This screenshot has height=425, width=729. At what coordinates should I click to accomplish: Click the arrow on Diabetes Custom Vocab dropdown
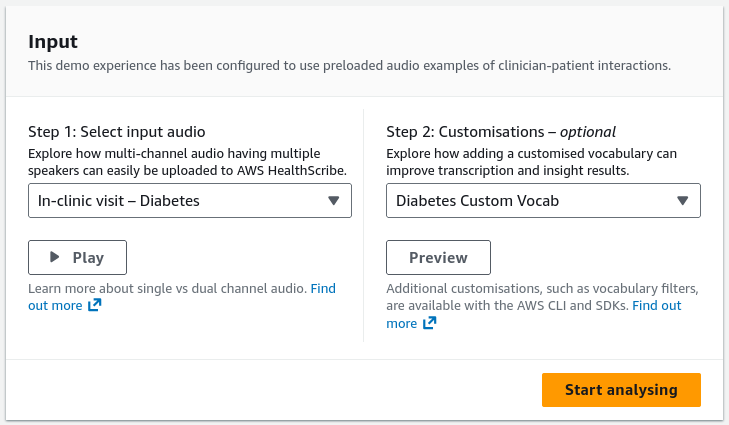(682, 200)
